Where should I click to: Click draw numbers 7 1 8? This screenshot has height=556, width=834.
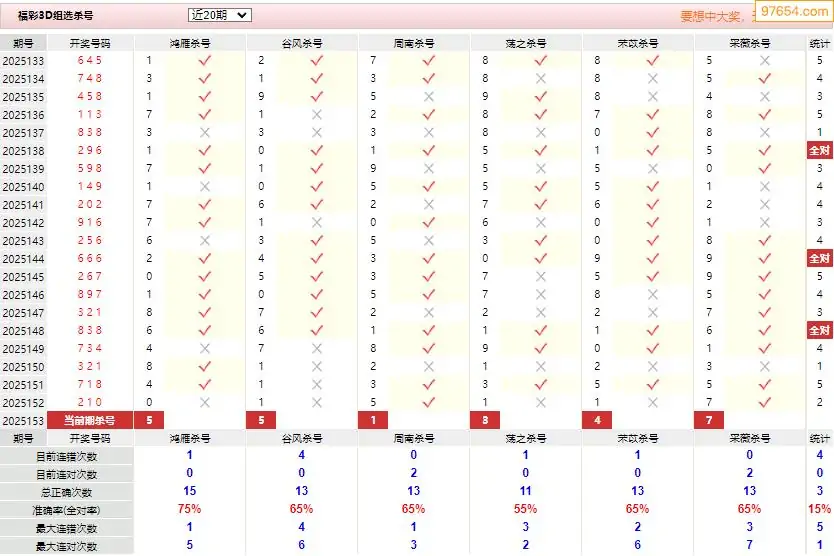pos(90,384)
